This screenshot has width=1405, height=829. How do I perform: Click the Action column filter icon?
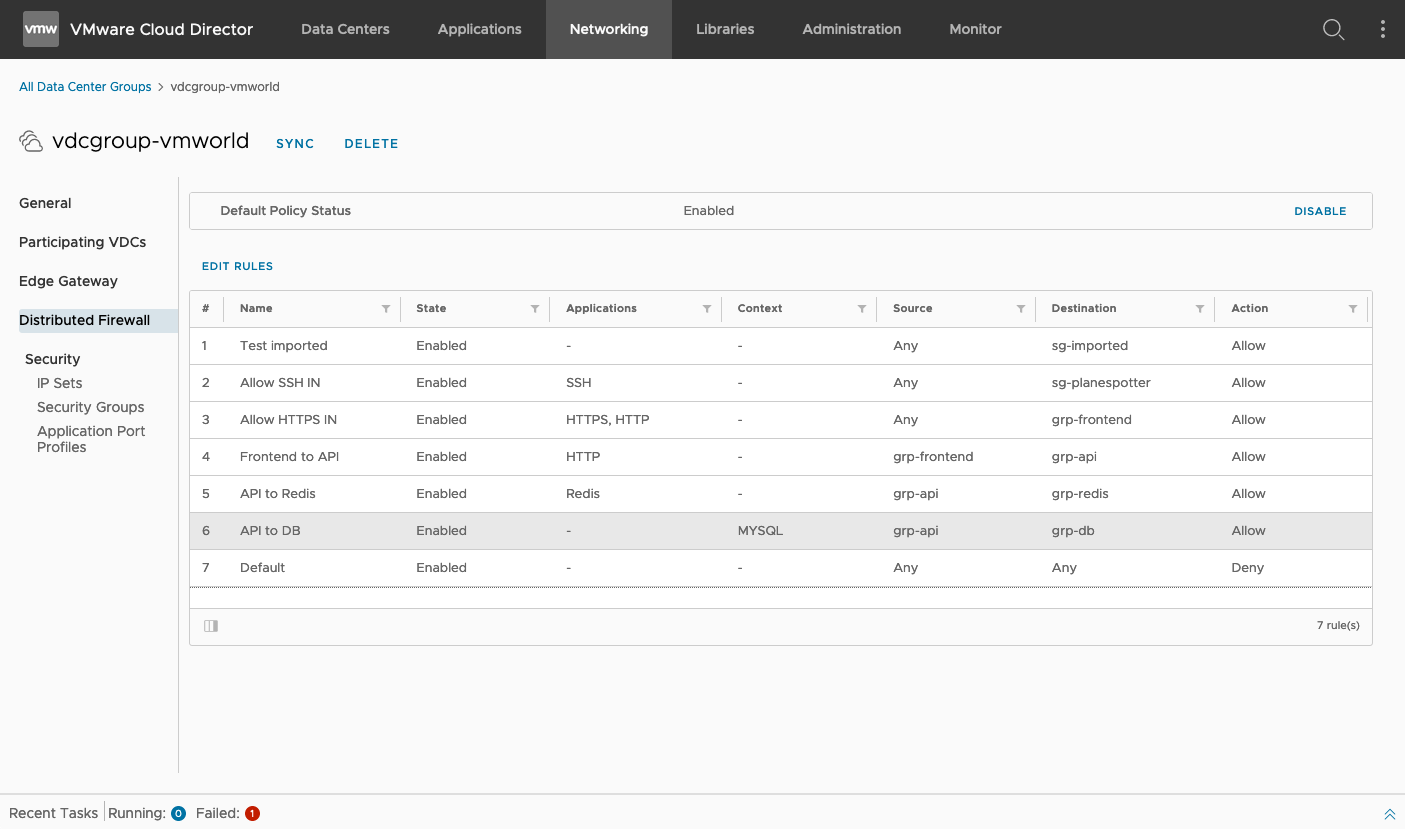pyautogui.click(x=1353, y=309)
